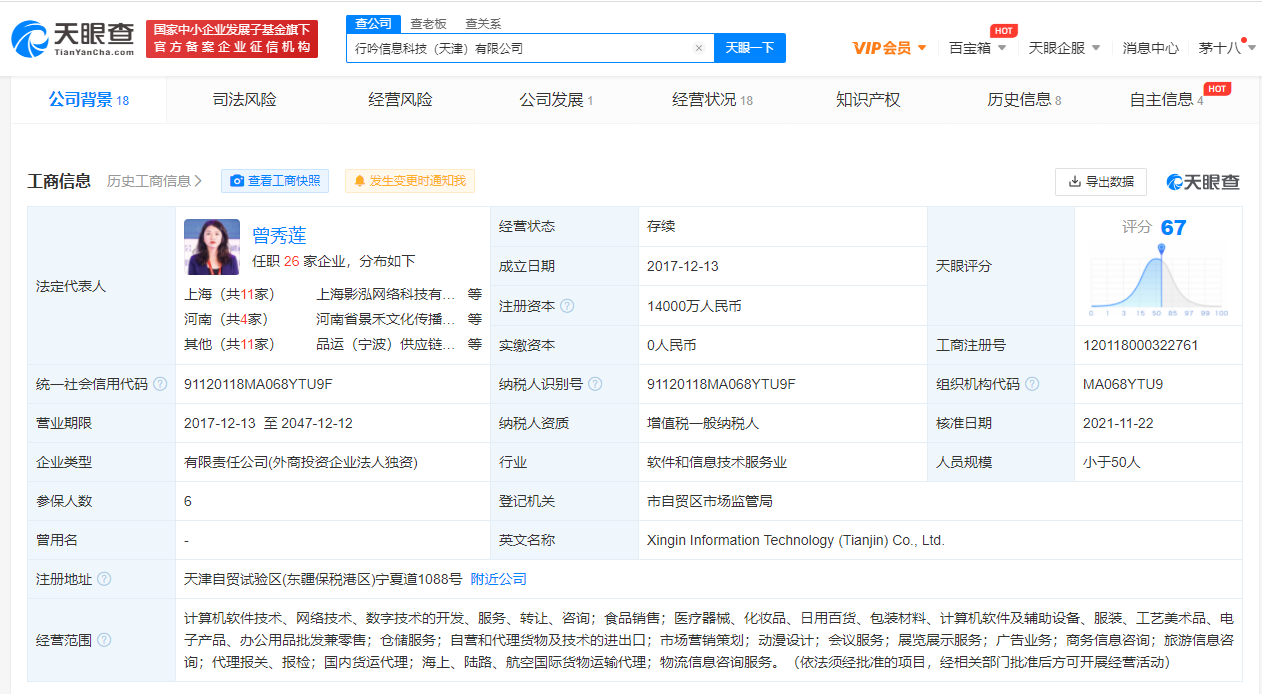
Task: Click 纳税人资质 value 增值税一般纳税人
Action: (x=703, y=423)
